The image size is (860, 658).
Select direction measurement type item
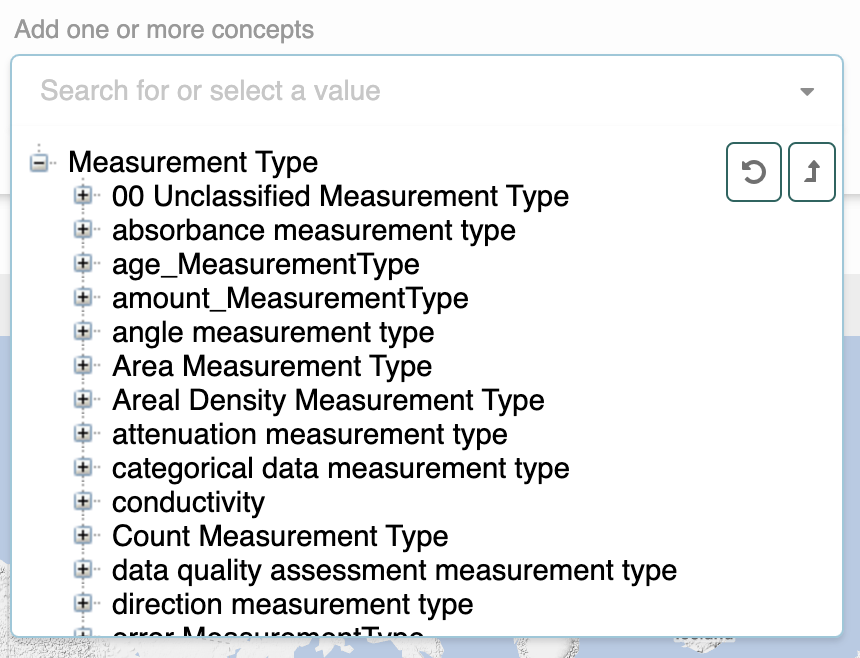(292, 605)
